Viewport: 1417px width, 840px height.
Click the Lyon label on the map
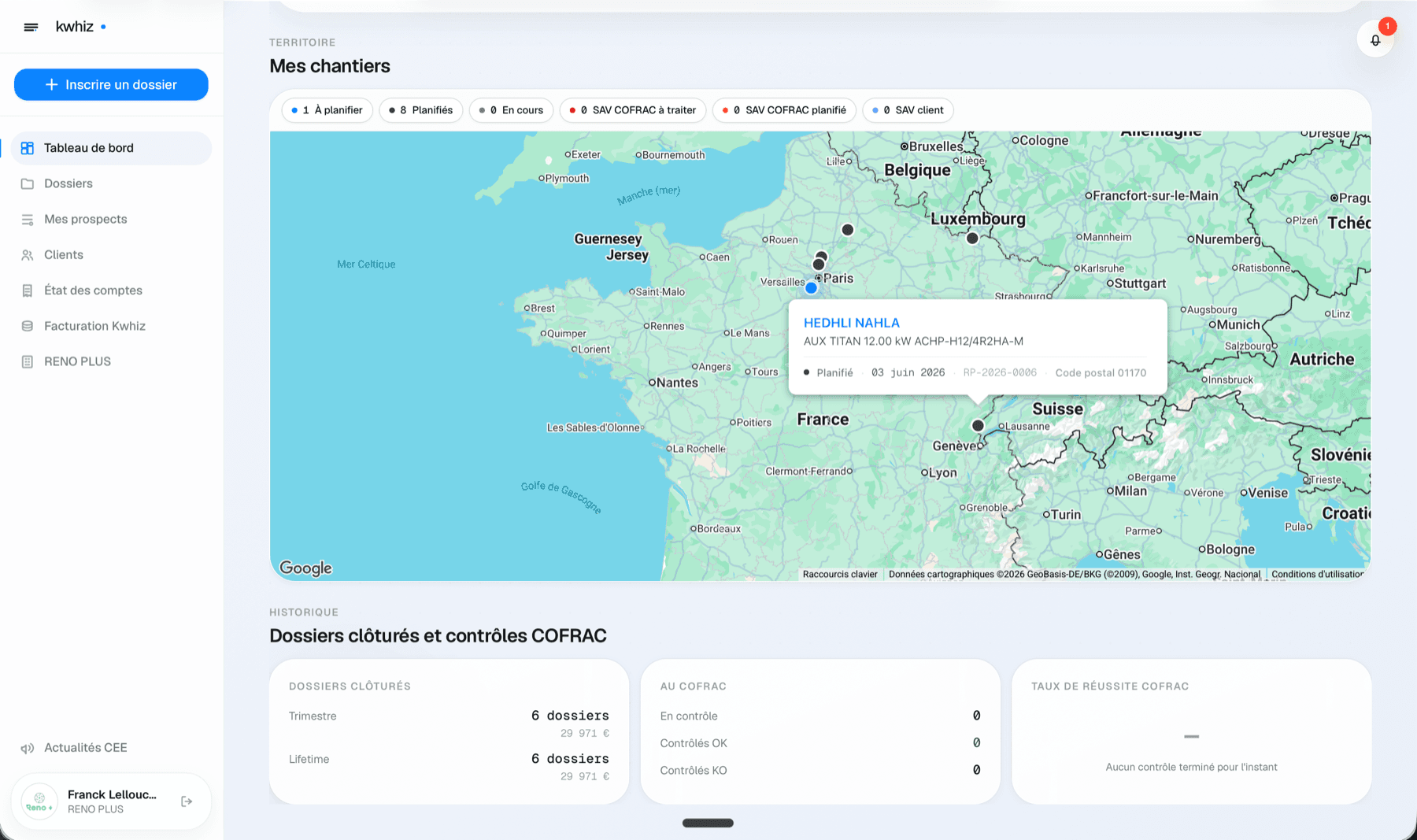coord(942,473)
